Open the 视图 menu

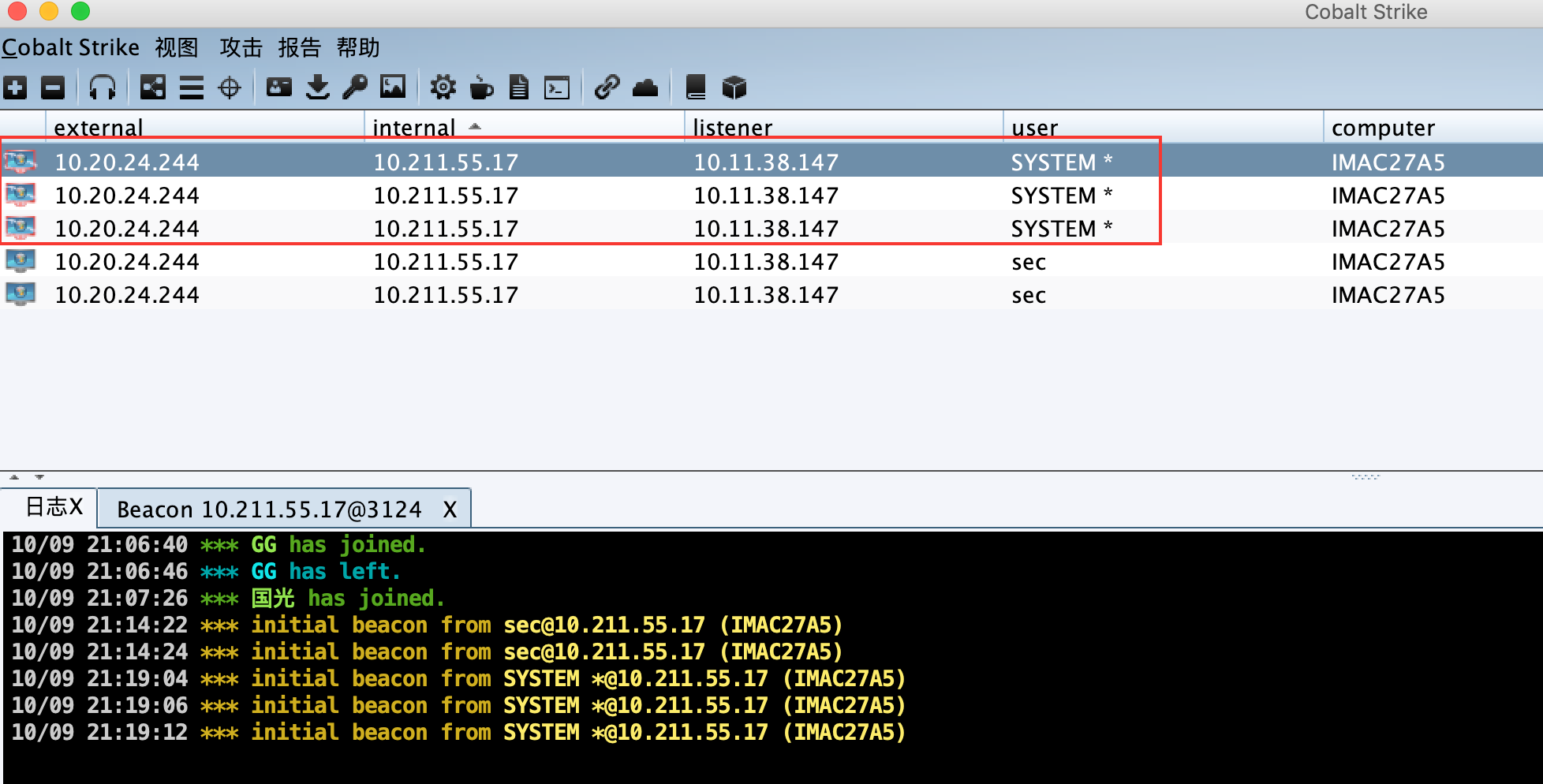pyautogui.click(x=177, y=48)
